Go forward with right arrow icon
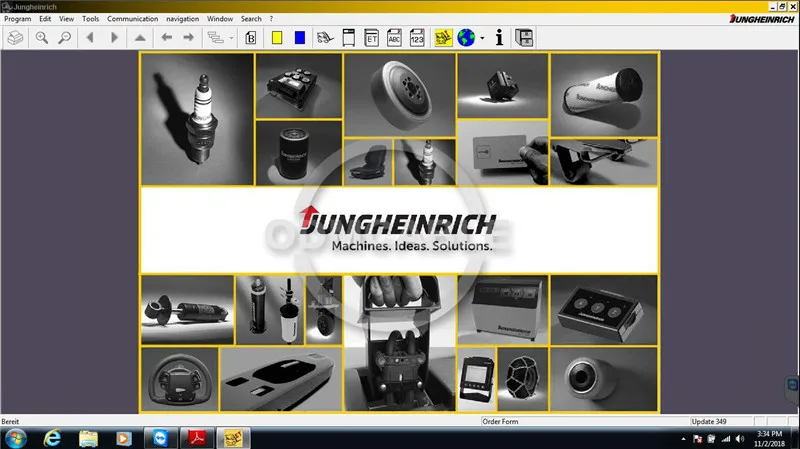Image resolution: width=800 pixels, height=449 pixels. (188, 38)
